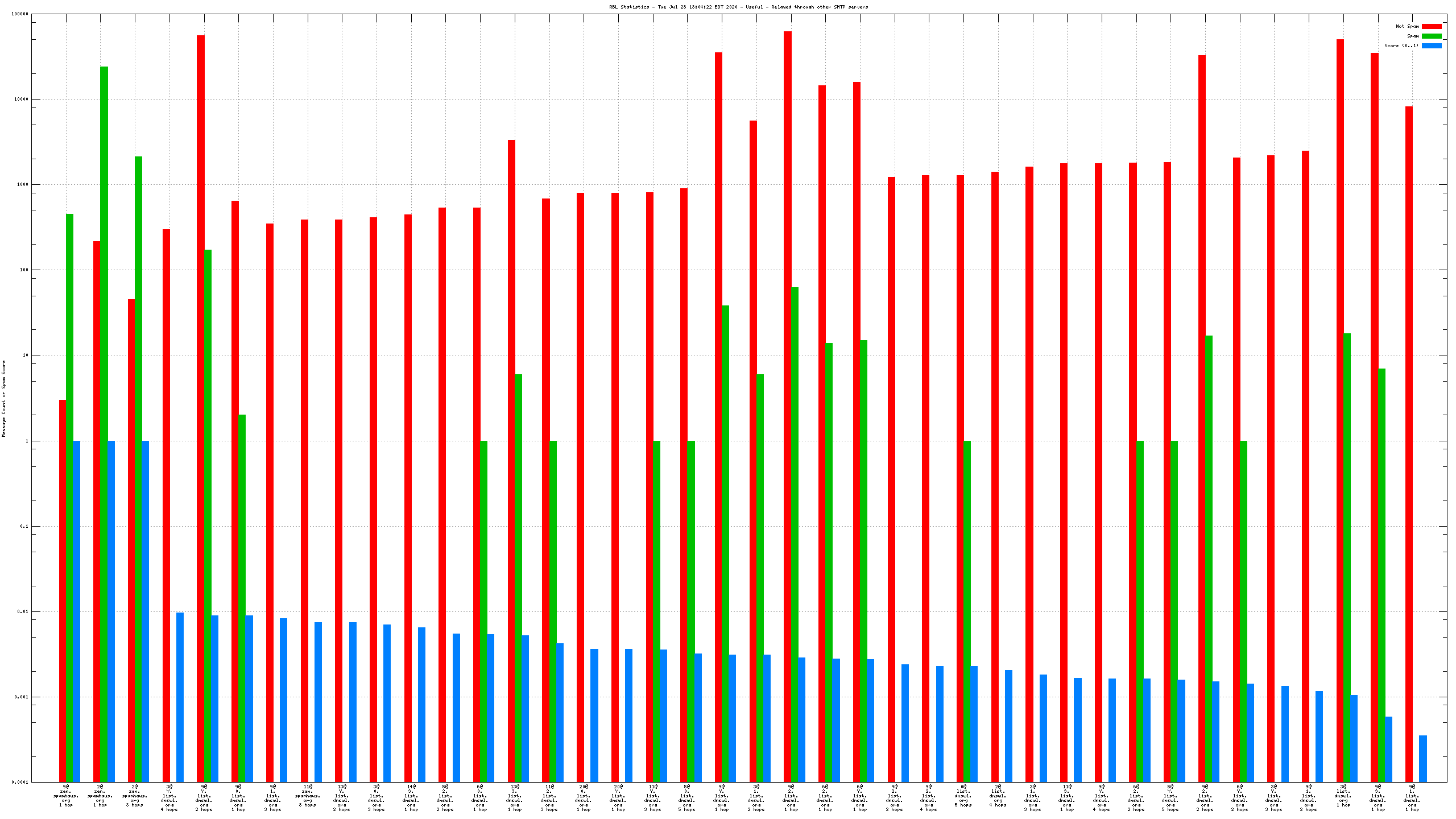Click the 'Score (0..1)' legend text
This screenshot has width=1456, height=819.
pyautogui.click(x=1401, y=45)
